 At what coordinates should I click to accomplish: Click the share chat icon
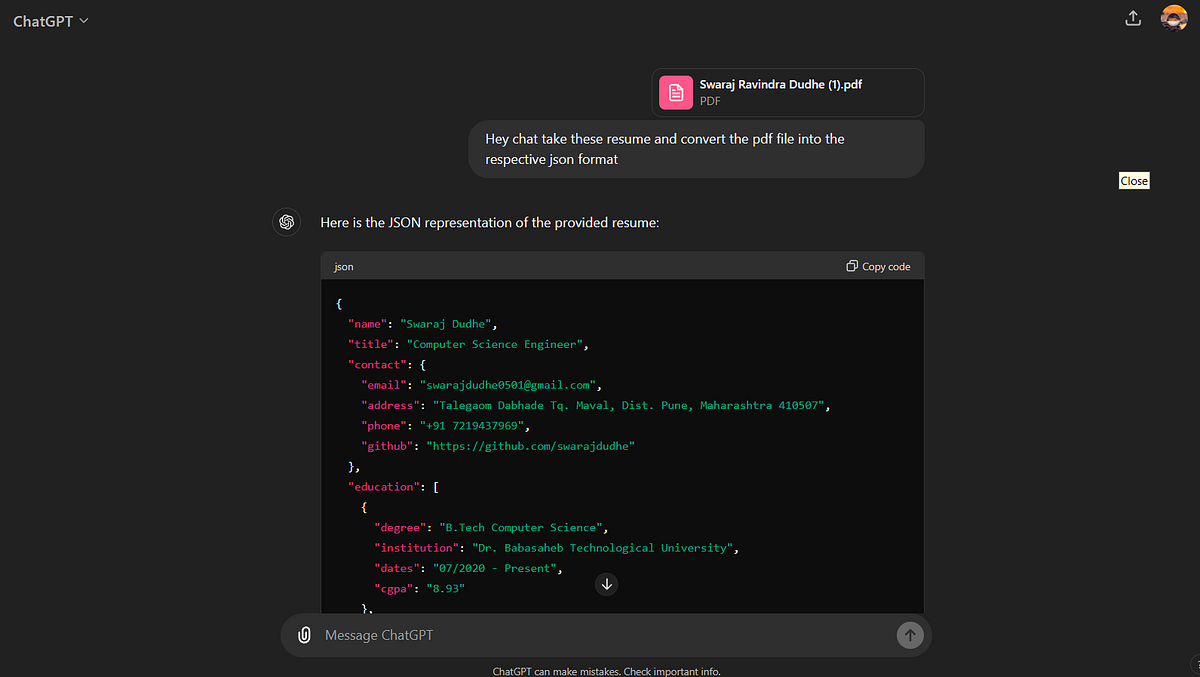click(x=1133, y=18)
